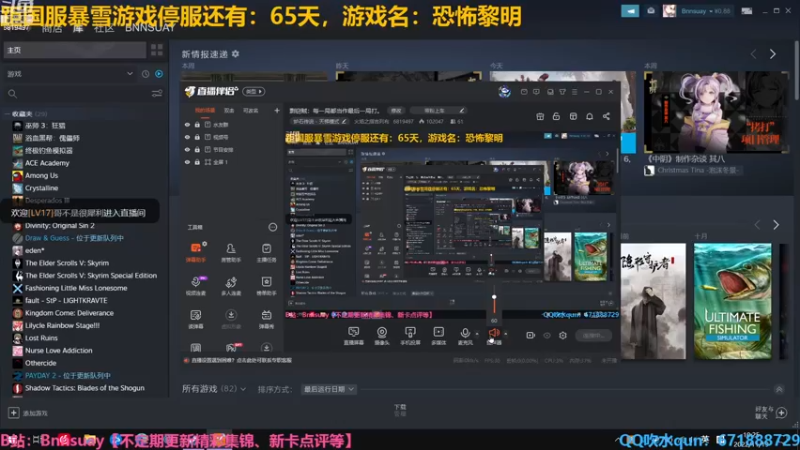Click the unlock padlock icon in stream header
Screen dimensions: 800x450
(x=556, y=116)
